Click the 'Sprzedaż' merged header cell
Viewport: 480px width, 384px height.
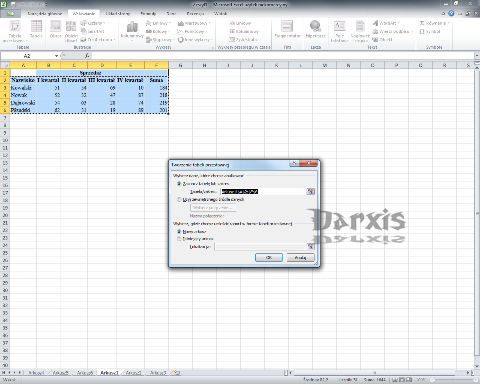[102, 72]
